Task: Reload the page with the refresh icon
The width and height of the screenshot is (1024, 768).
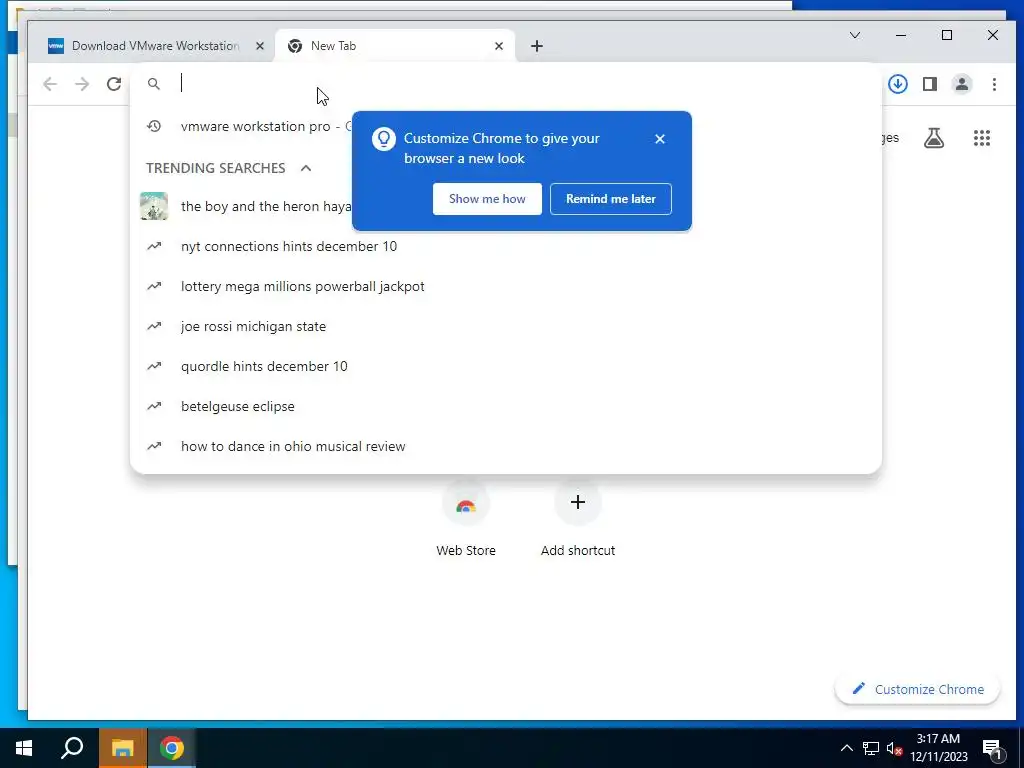Action: (114, 84)
